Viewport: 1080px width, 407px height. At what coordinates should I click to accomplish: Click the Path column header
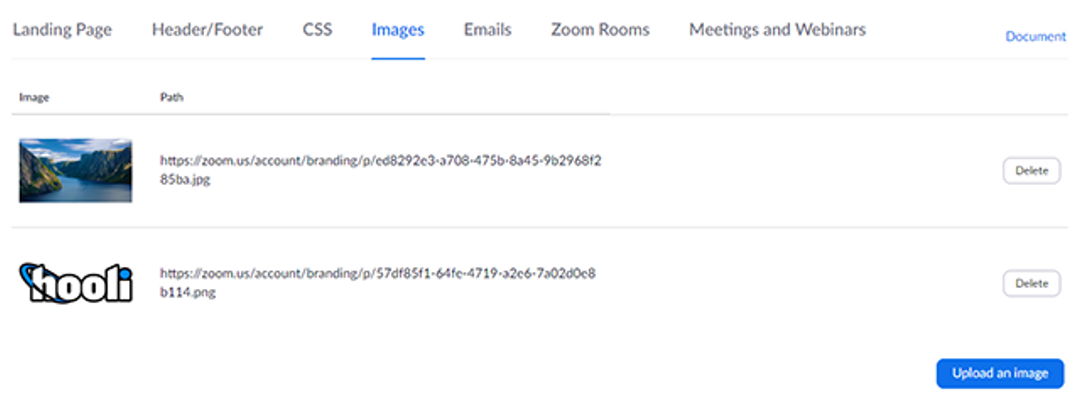(x=172, y=97)
